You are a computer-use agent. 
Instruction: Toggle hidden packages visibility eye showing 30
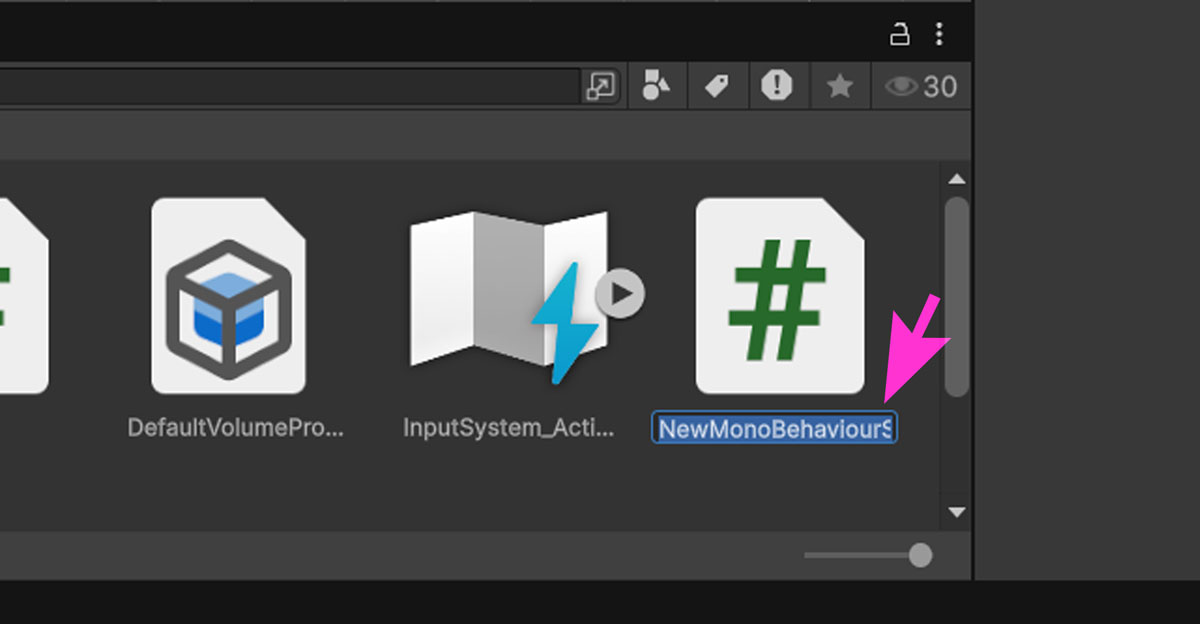point(920,87)
